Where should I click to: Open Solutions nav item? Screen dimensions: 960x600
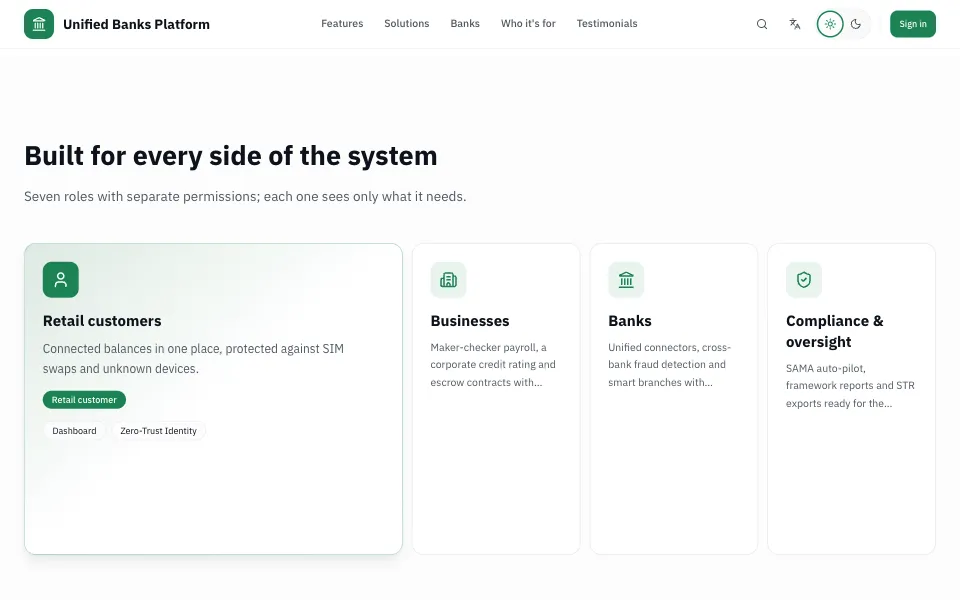407,23
